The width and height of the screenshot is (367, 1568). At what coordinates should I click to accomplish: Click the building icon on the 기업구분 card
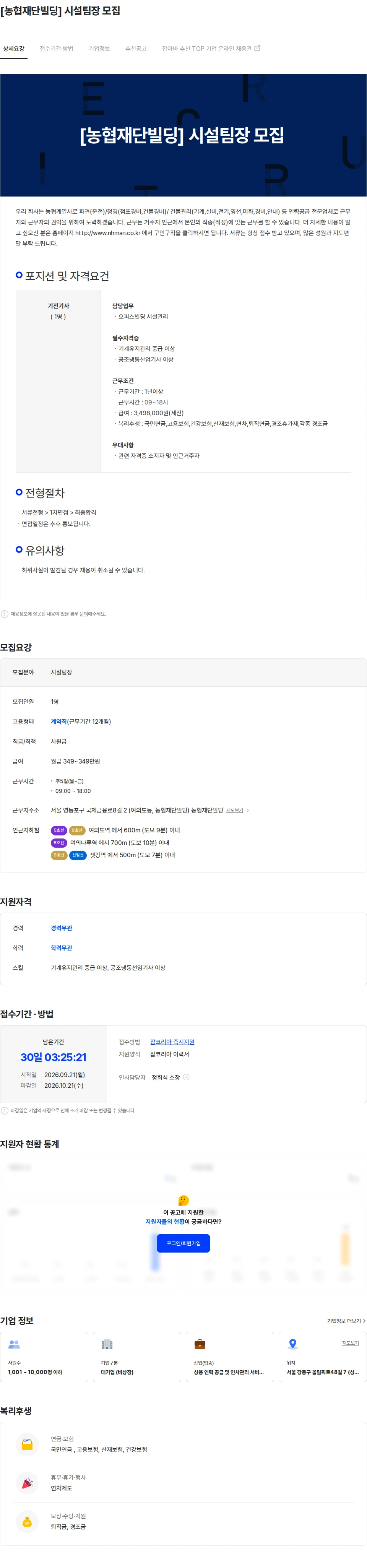tap(107, 1344)
